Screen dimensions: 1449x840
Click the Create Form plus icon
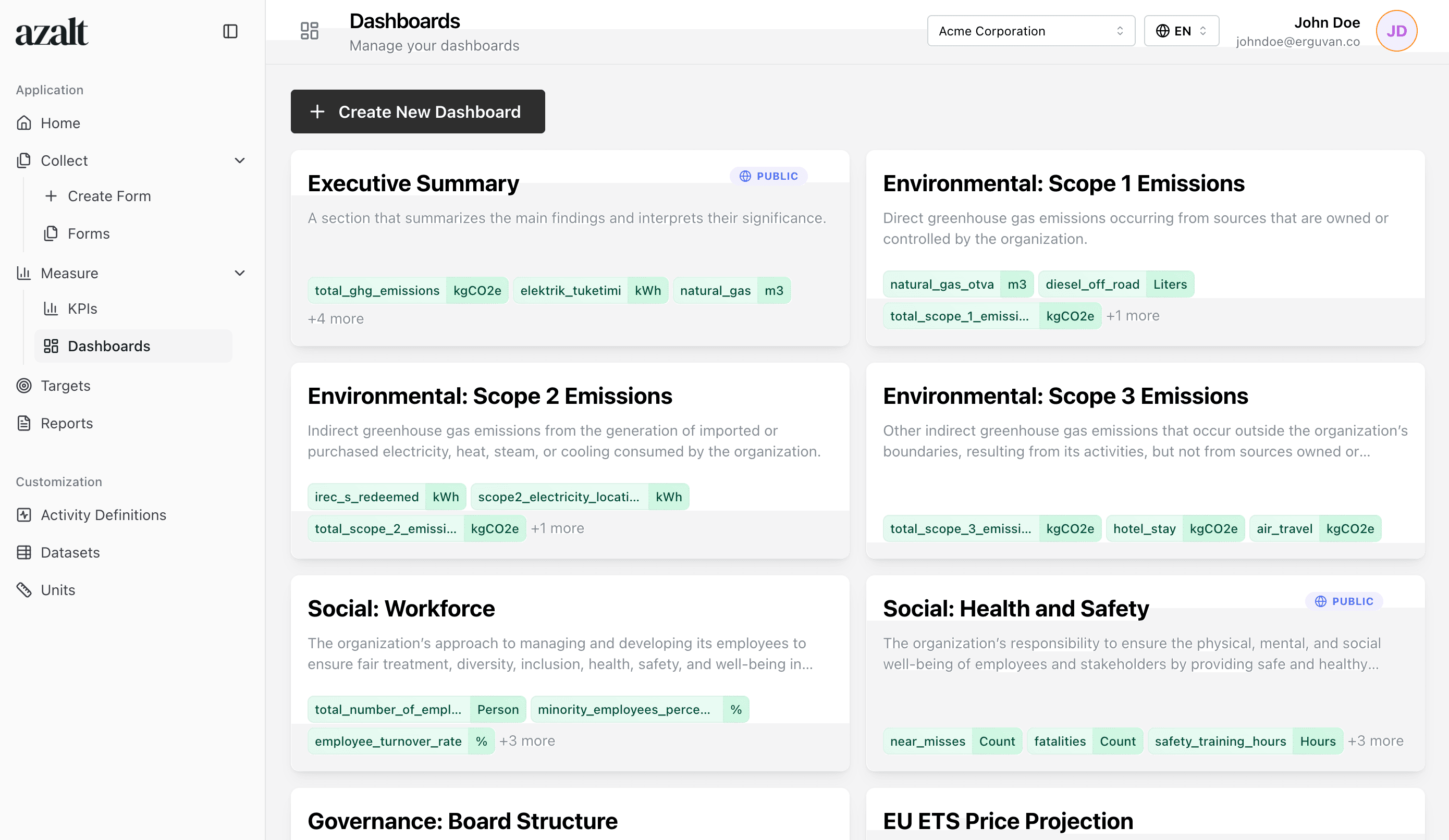point(51,195)
